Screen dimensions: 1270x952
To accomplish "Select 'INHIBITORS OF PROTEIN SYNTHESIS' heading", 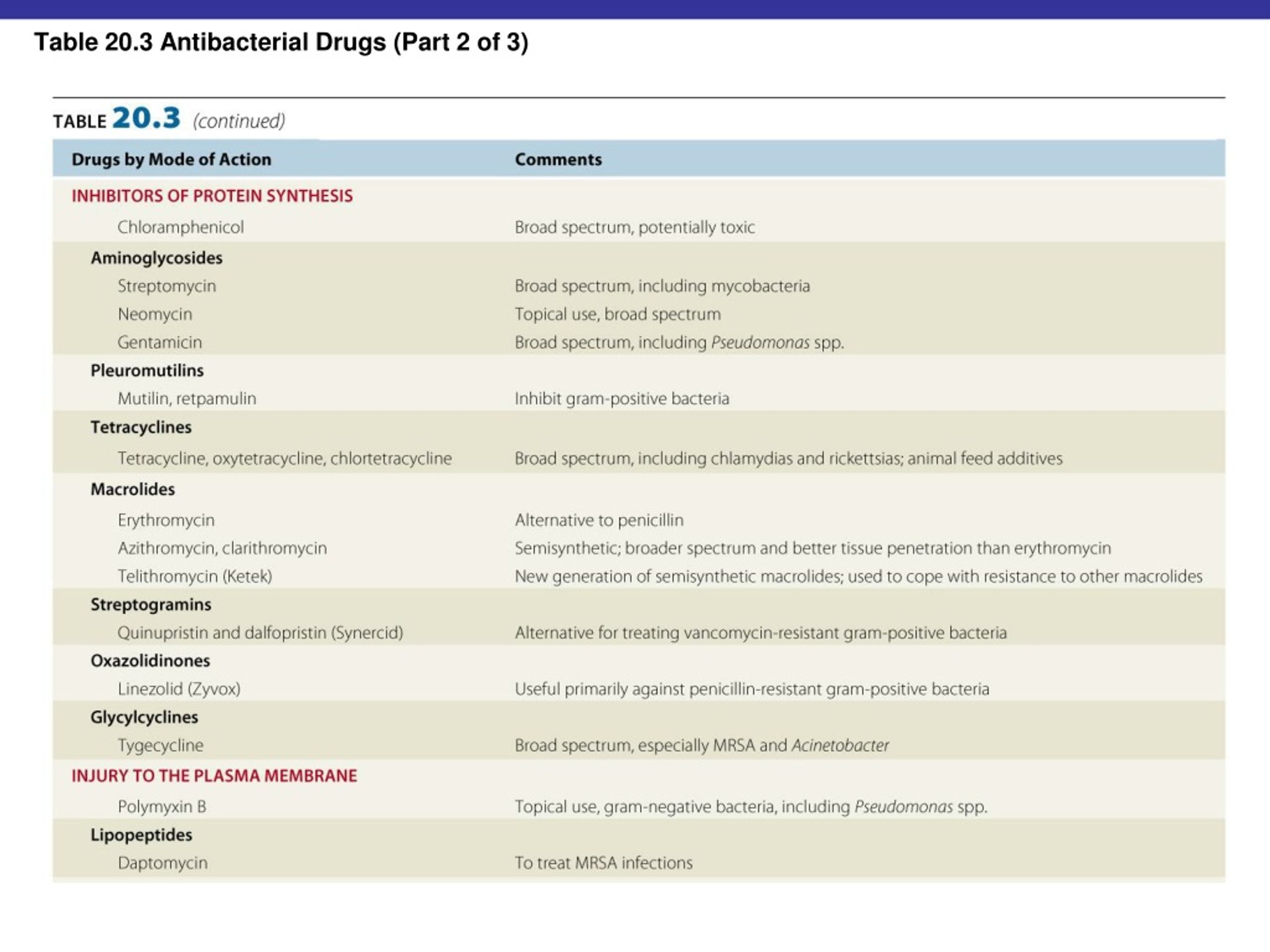I will coord(212,196).
